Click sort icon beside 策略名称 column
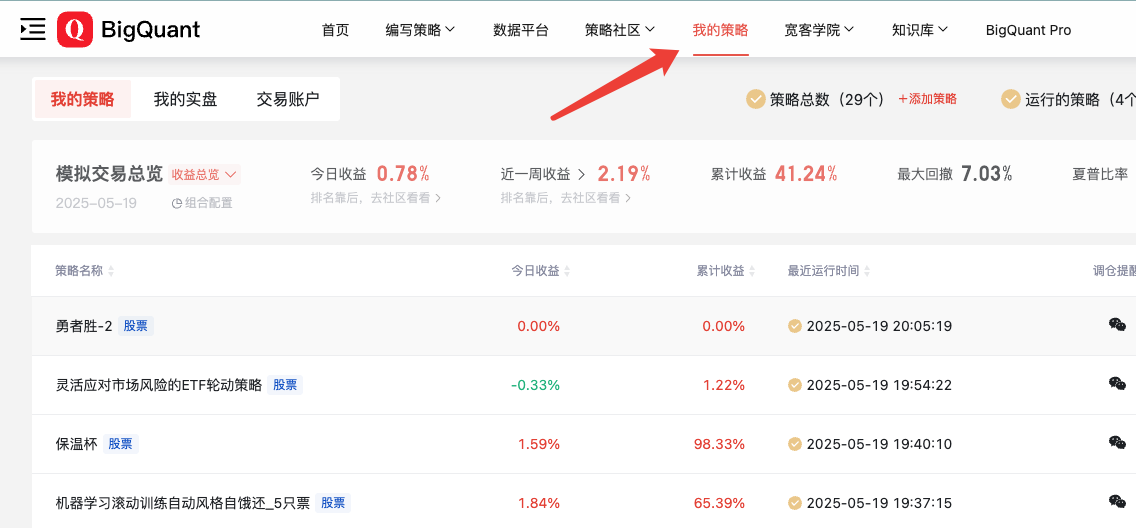Viewport: 1136px width, 528px height. click(111, 271)
